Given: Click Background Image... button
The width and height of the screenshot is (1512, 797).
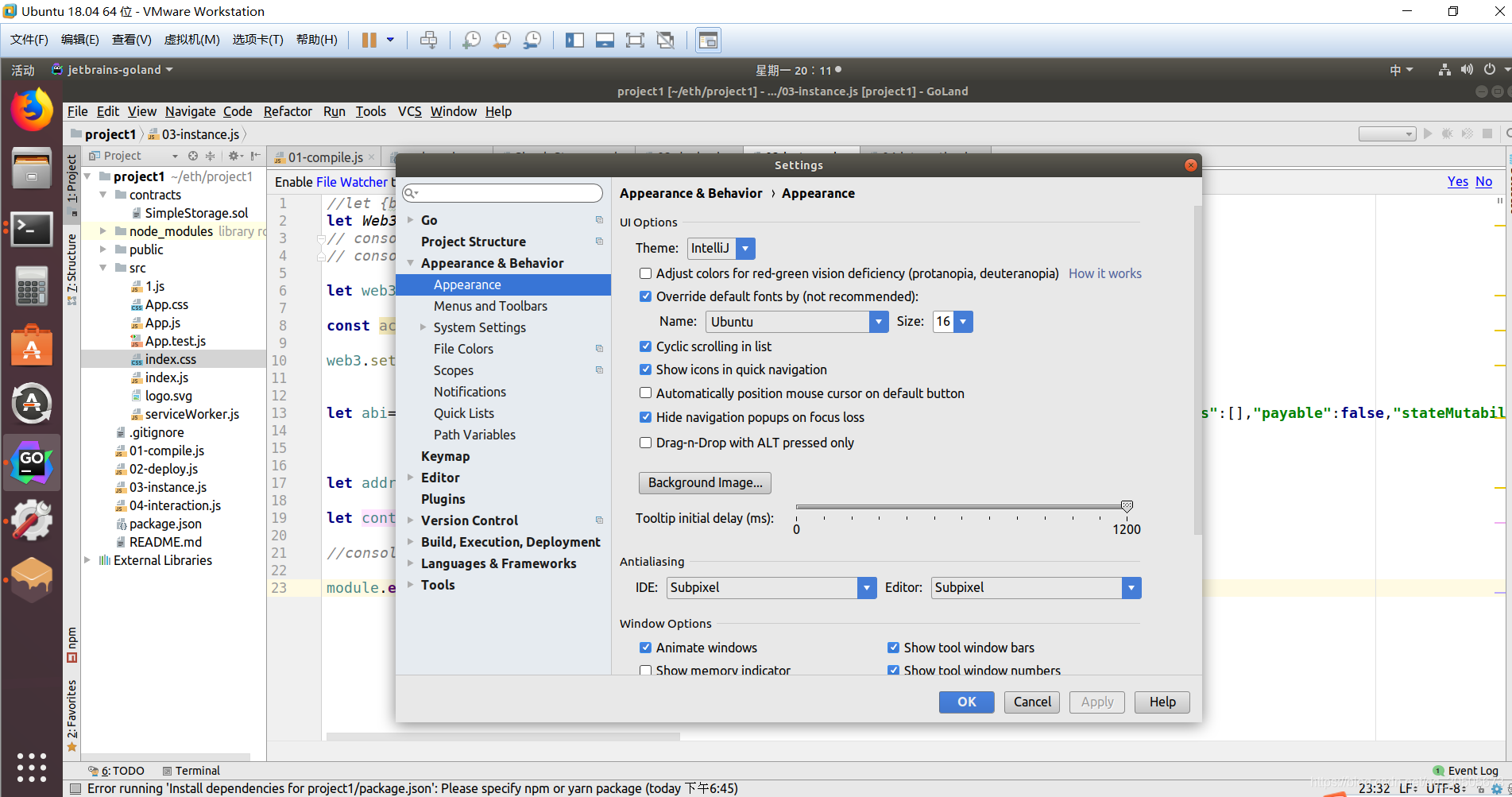Looking at the screenshot, I should [705, 483].
